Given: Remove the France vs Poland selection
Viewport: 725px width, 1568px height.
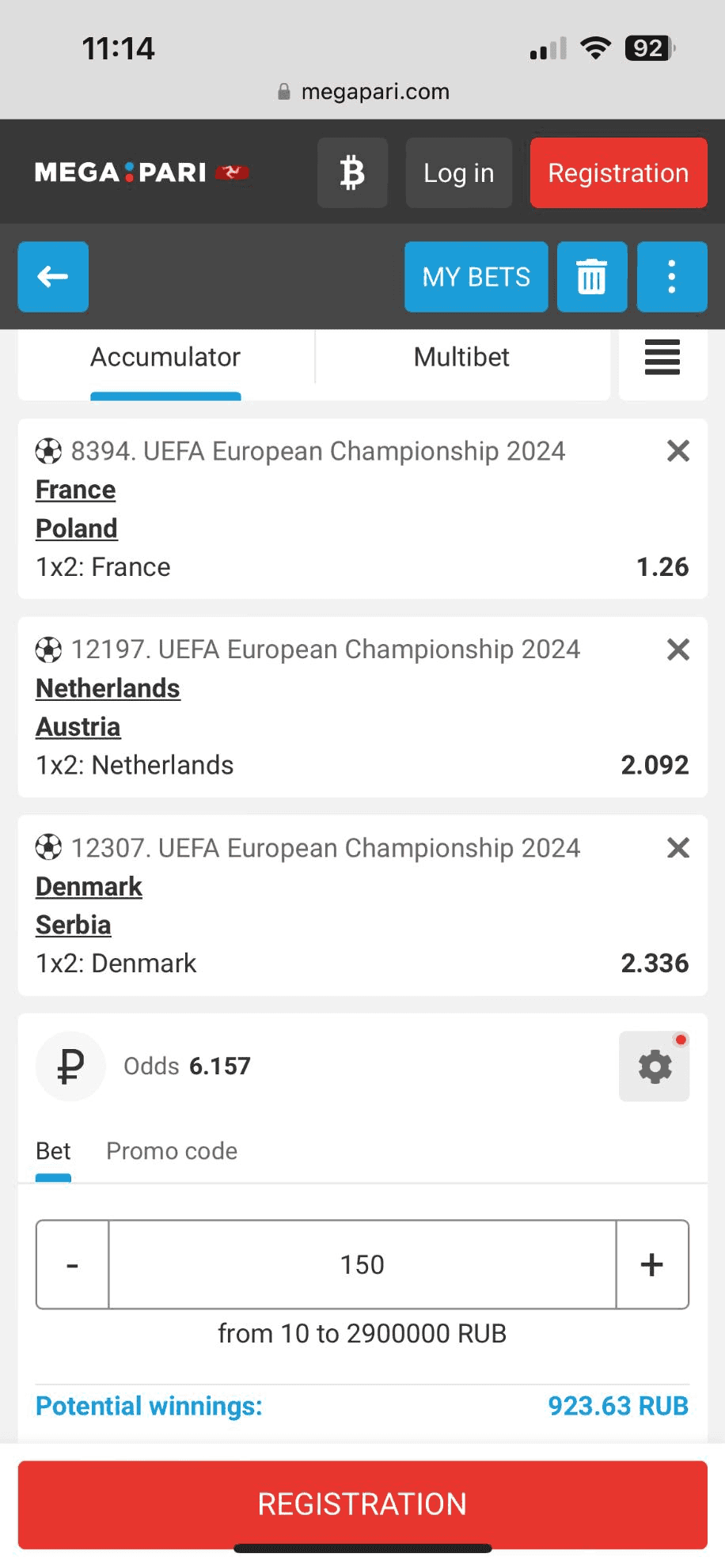Looking at the screenshot, I should (x=678, y=451).
